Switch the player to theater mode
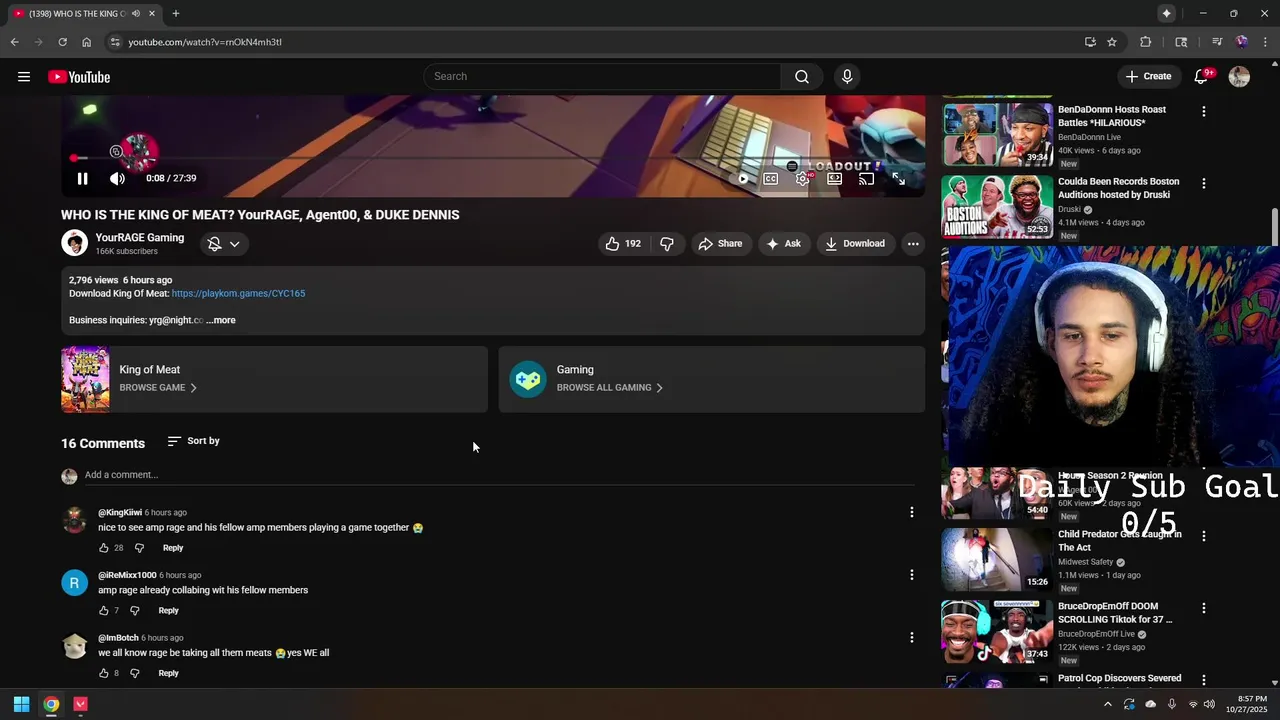The width and height of the screenshot is (1280, 720). (835, 179)
